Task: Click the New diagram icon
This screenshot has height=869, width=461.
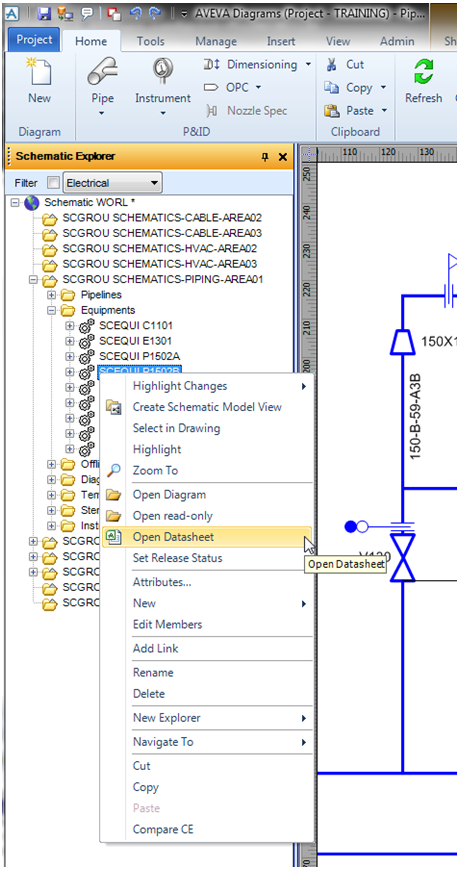Action: (39, 71)
